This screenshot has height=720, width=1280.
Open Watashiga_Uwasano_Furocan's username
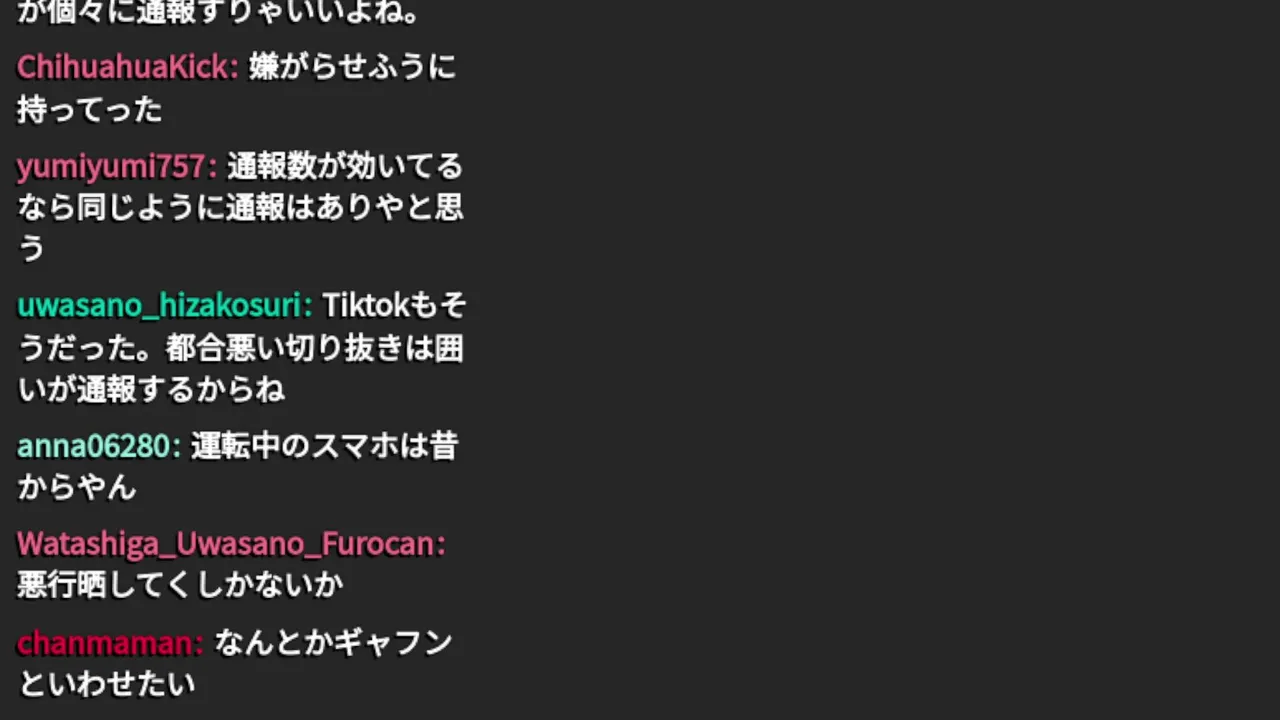(x=230, y=544)
